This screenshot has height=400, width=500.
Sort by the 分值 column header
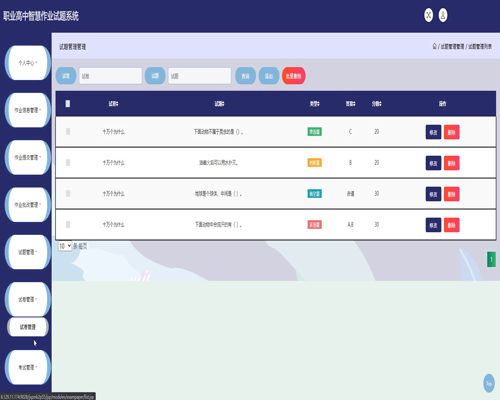pyautogui.click(x=377, y=104)
